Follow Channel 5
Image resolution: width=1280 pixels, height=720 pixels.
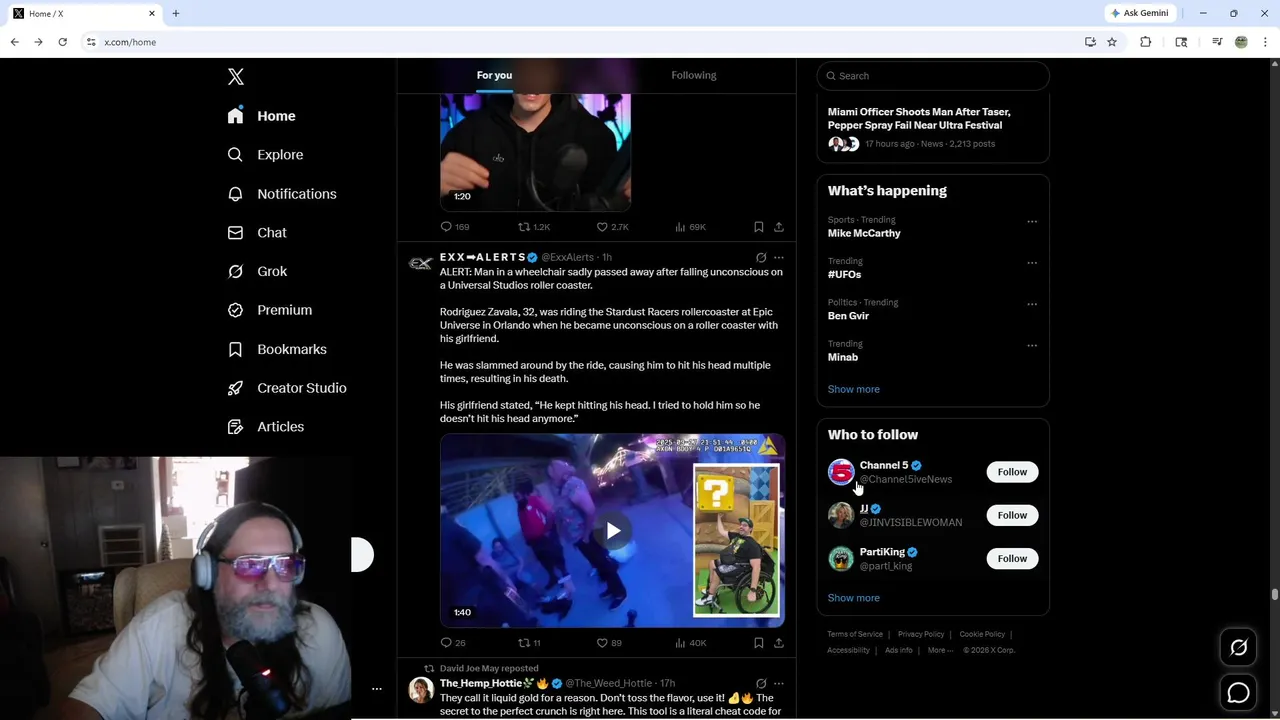(x=1012, y=472)
